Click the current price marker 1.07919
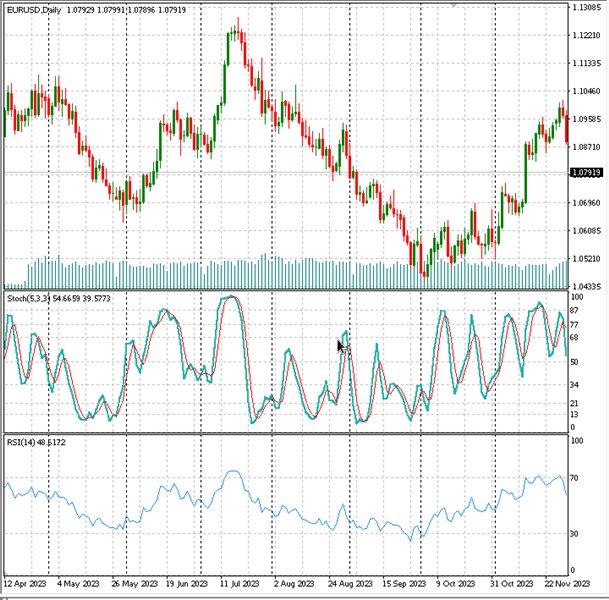The height and width of the screenshot is (600, 609). (586, 172)
